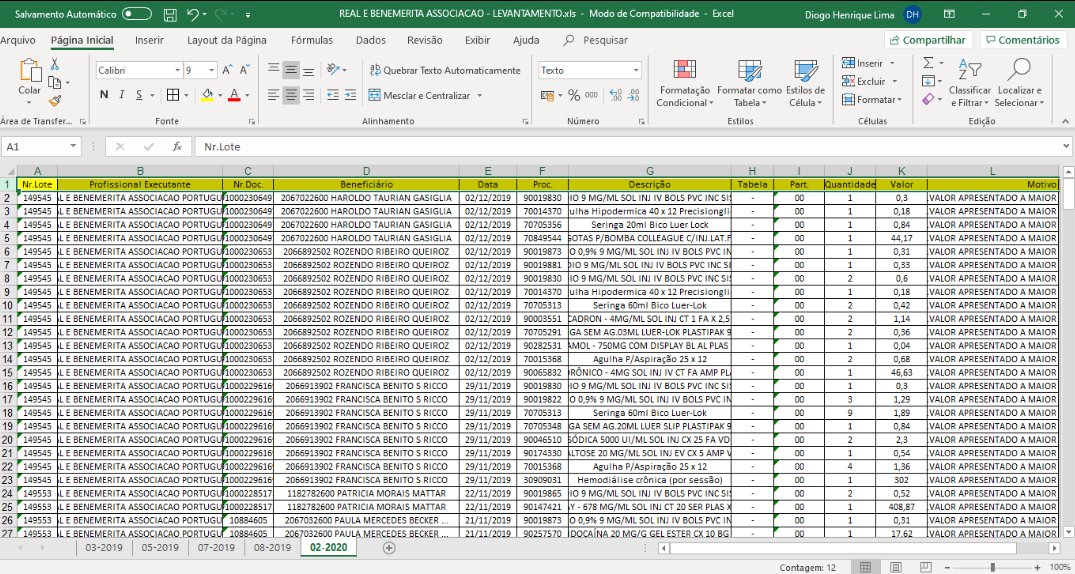Toggle bold (N) formatting
This screenshot has width=1075, height=574.
pyautogui.click(x=104, y=95)
